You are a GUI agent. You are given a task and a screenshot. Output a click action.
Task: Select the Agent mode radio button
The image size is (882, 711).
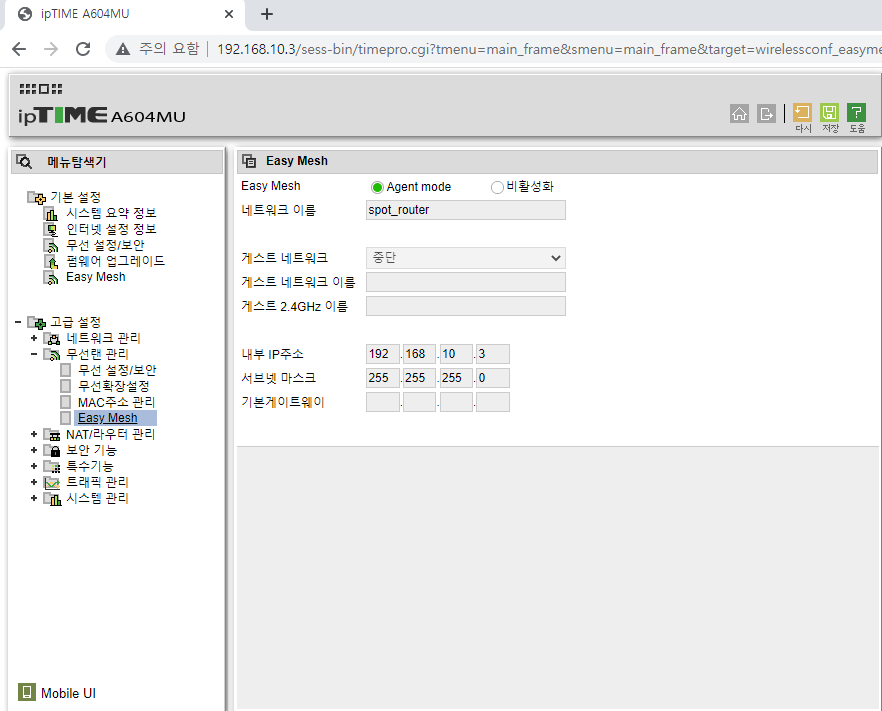point(377,187)
